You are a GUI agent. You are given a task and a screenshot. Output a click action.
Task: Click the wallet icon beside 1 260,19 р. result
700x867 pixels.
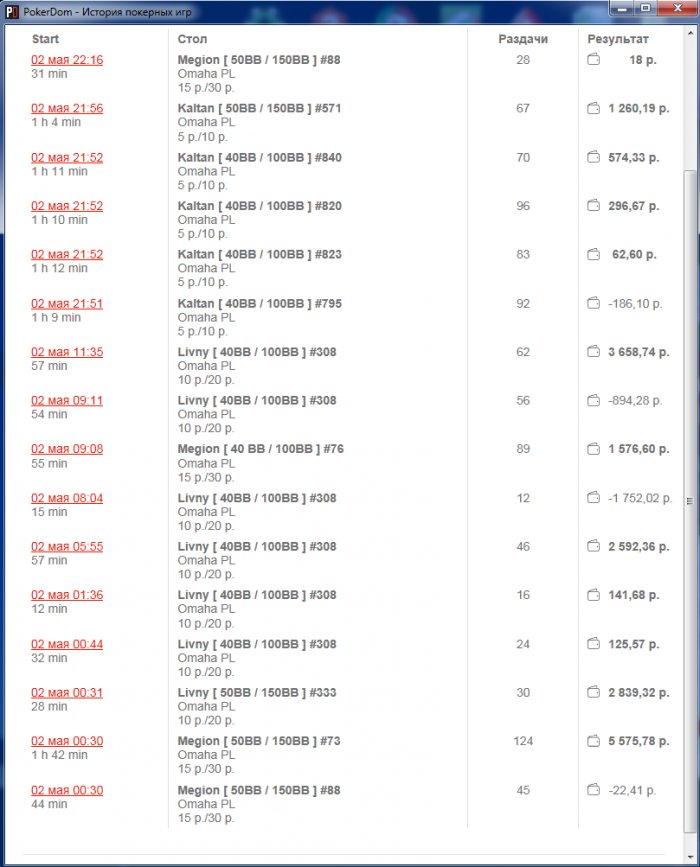593,108
